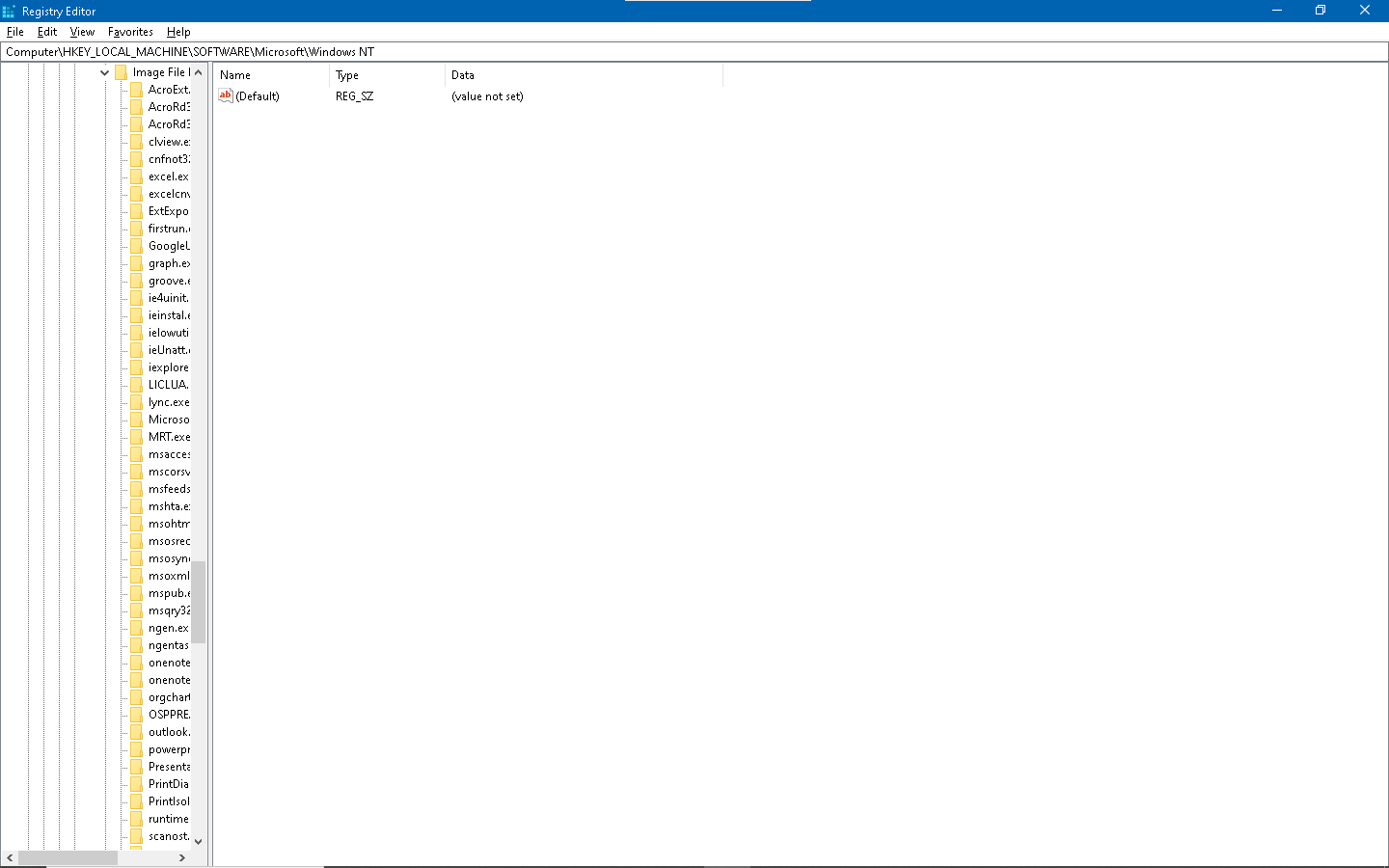1389x868 pixels.
Task: Select the ngentas key label
Action: [x=169, y=645]
